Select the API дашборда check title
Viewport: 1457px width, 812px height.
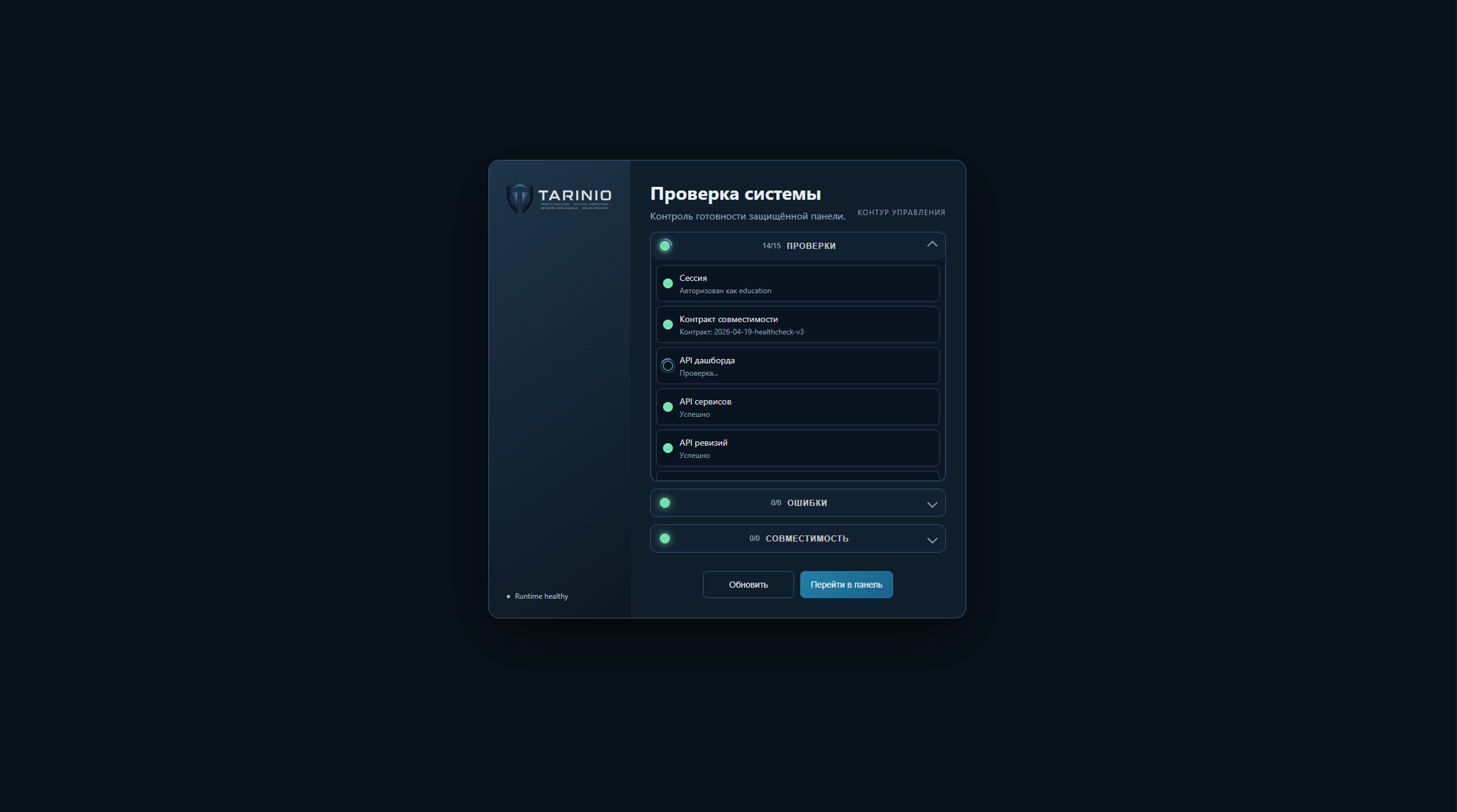(x=707, y=361)
